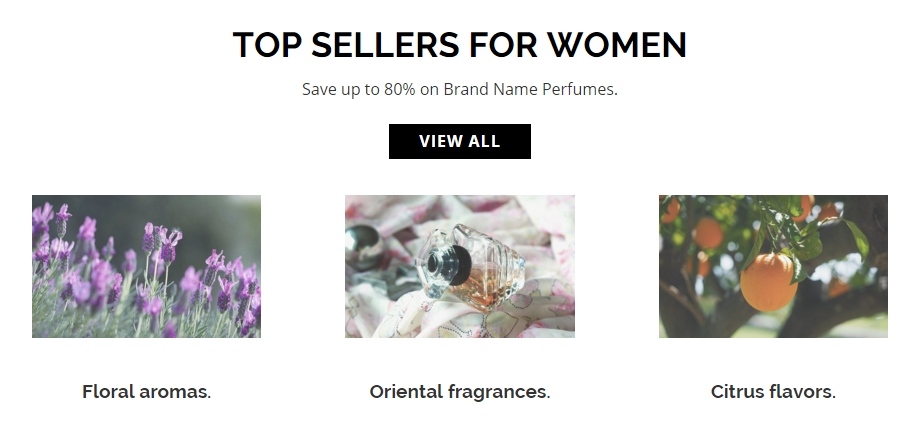
Task: Click the "TOP SELLERS FOR WOMEN" heading
Action: coord(459,45)
